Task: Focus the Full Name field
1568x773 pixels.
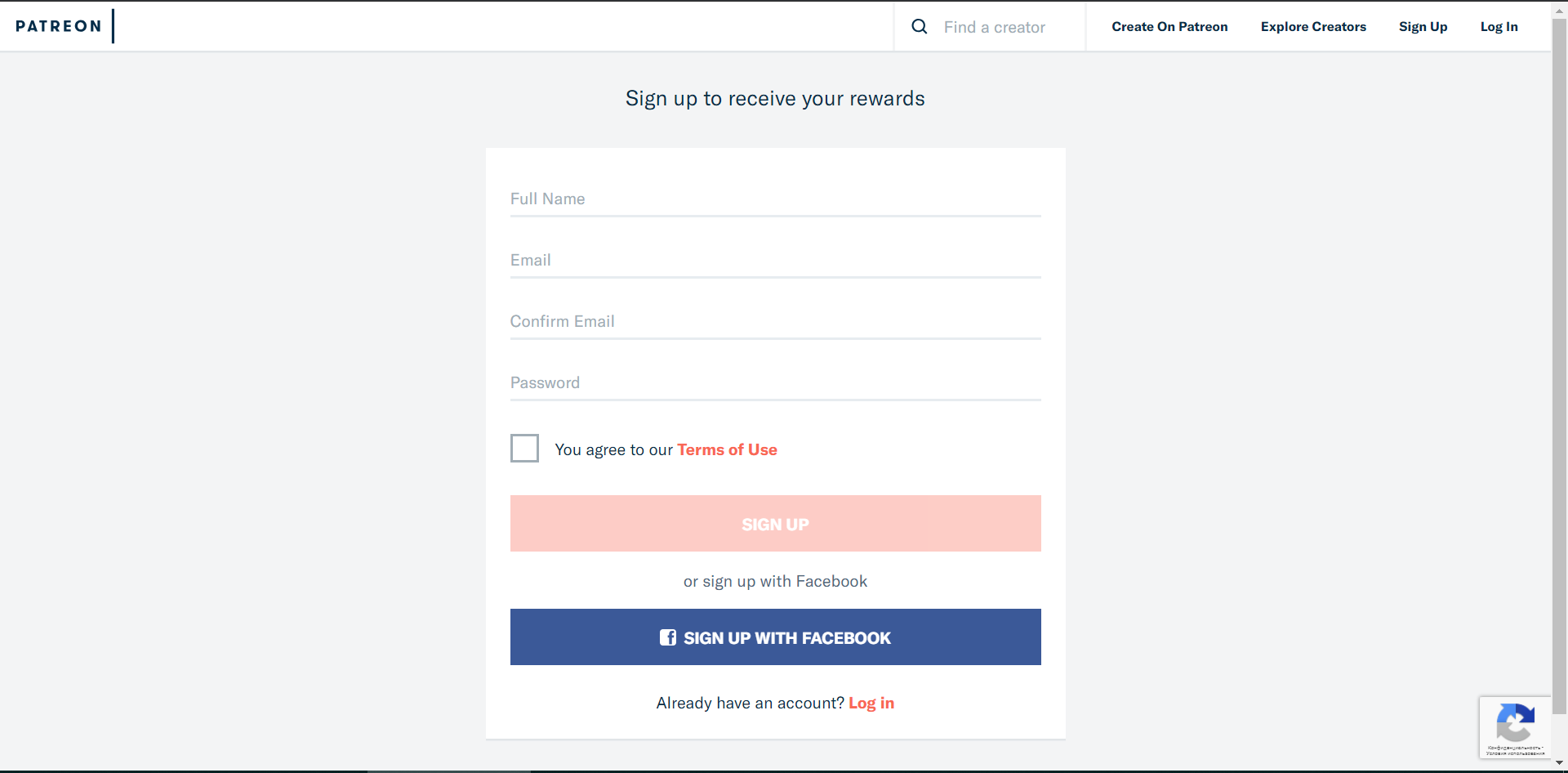Action: tap(776, 199)
